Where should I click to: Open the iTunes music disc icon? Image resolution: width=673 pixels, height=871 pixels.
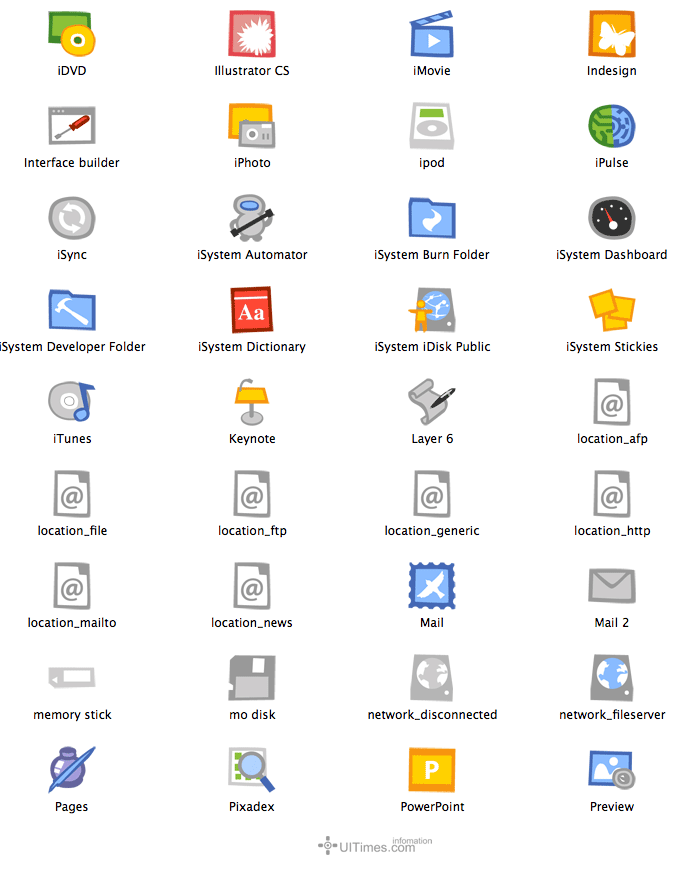click(72, 402)
